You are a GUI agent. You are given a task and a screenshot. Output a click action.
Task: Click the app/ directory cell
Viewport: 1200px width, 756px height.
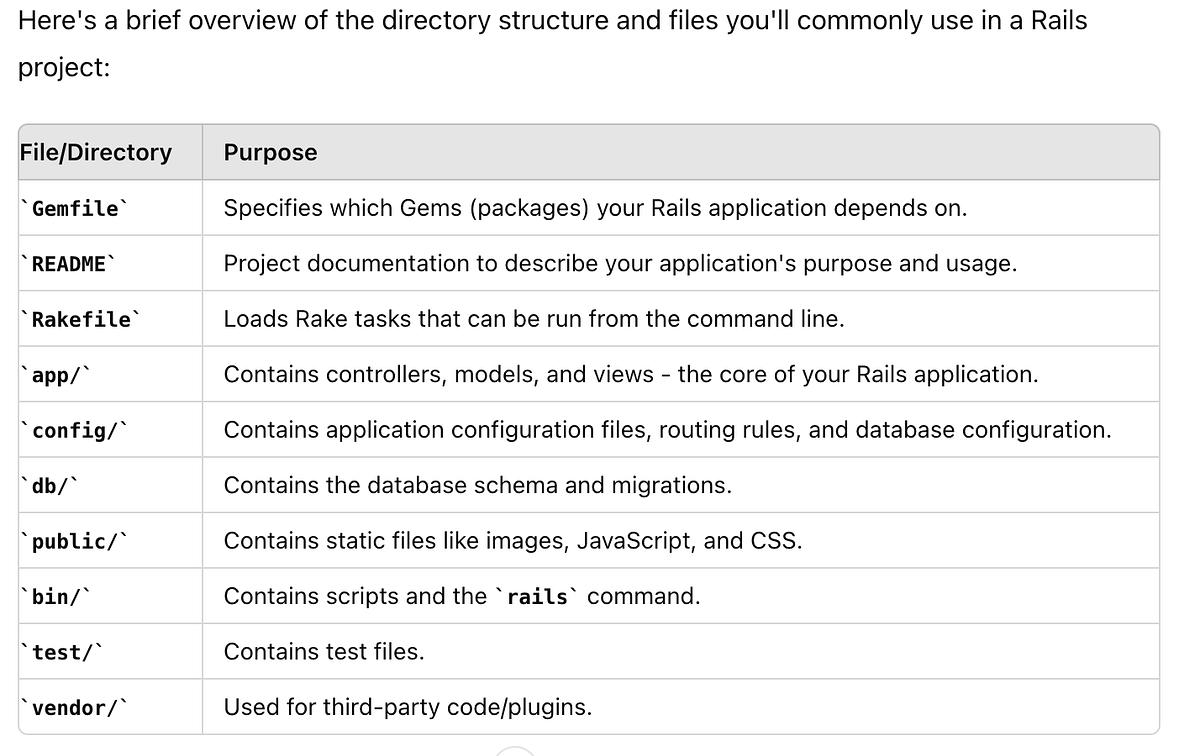(x=56, y=375)
